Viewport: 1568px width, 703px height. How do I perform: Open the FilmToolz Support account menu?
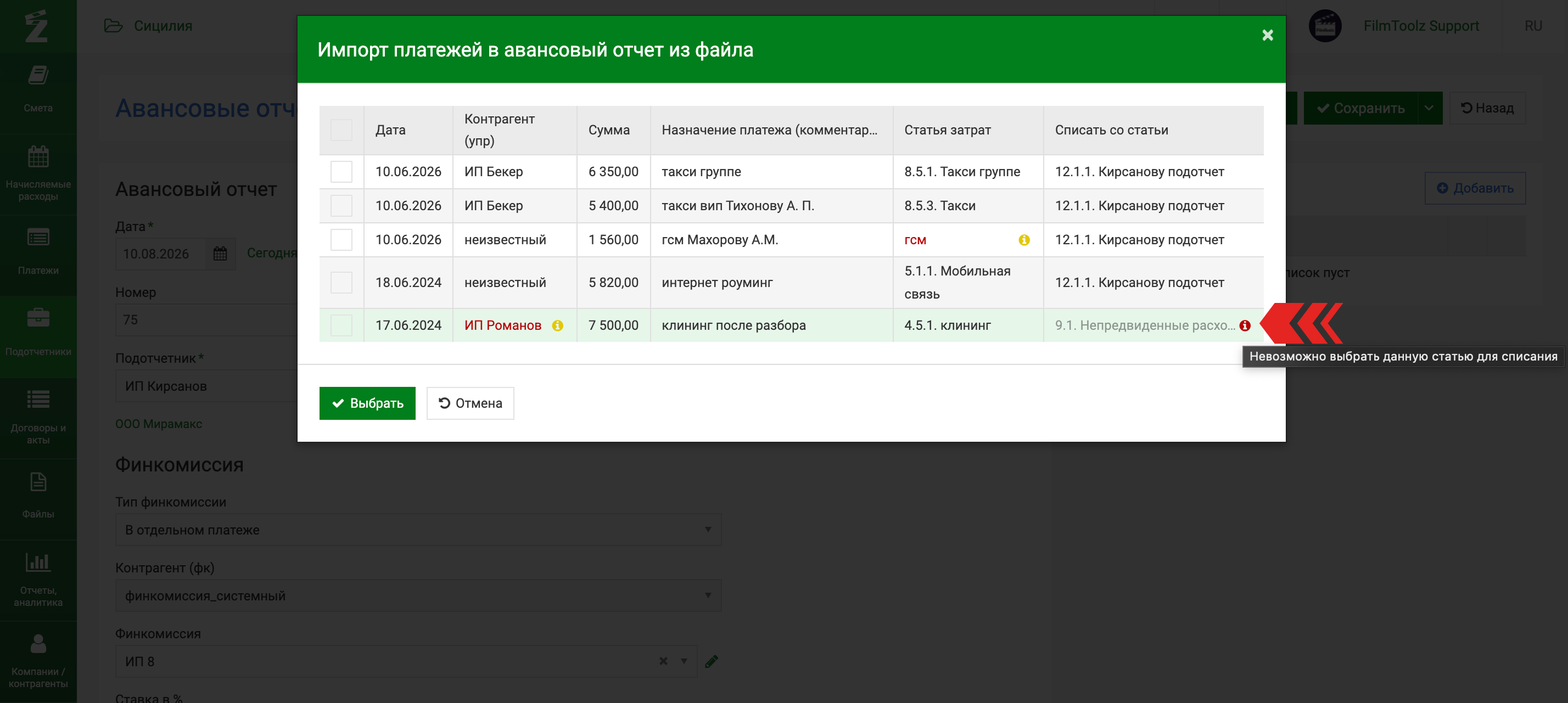(x=1421, y=26)
